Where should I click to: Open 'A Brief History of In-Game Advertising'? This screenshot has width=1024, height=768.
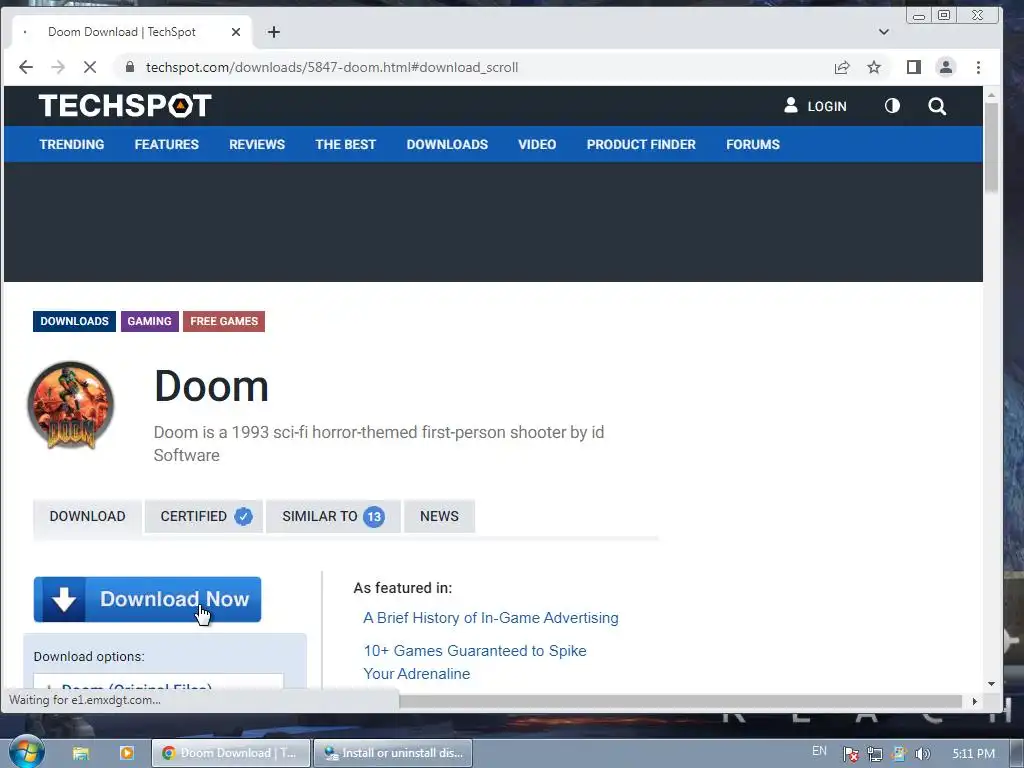point(490,618)
